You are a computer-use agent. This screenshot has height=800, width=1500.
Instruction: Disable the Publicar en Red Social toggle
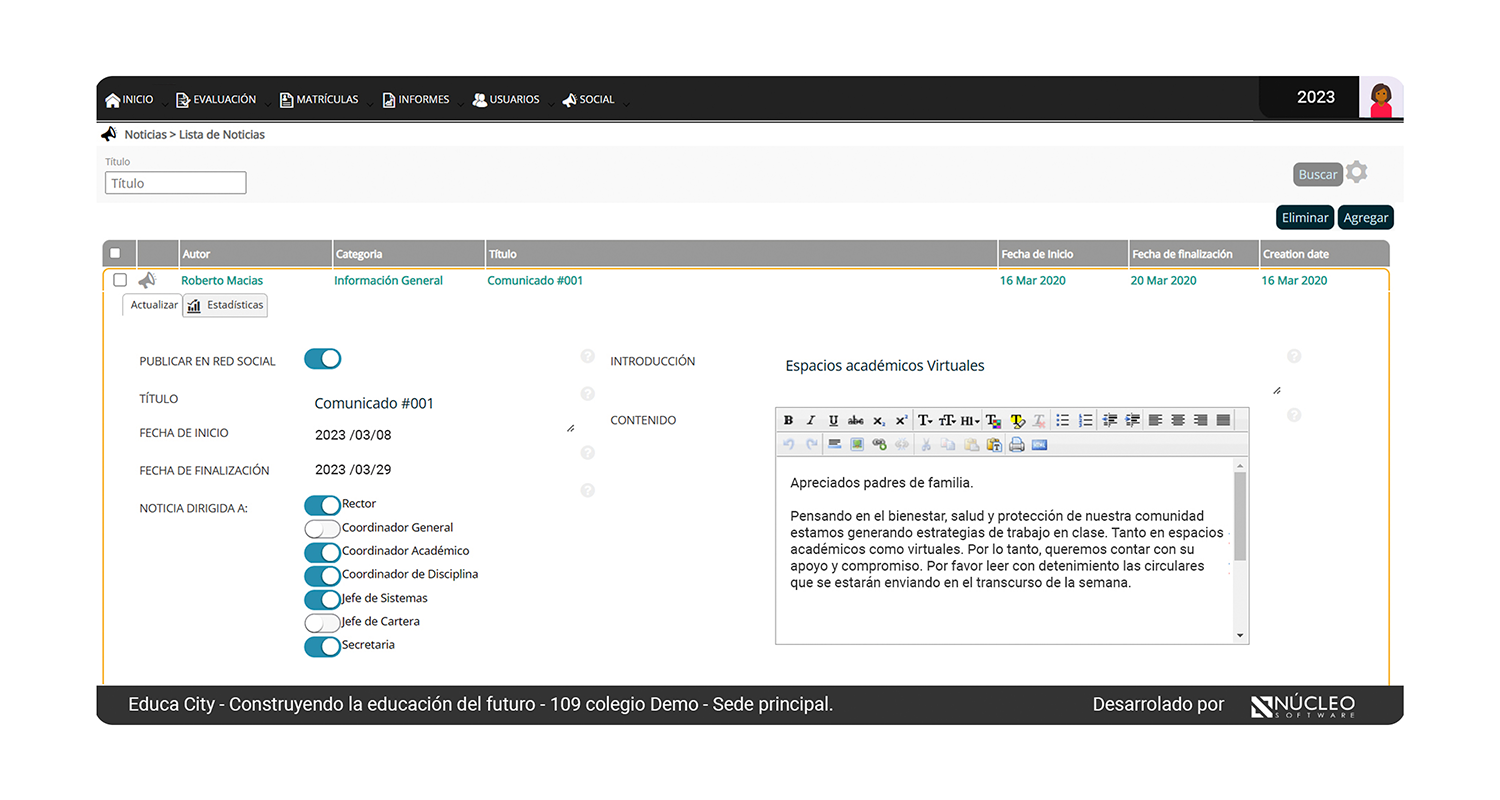322,359
